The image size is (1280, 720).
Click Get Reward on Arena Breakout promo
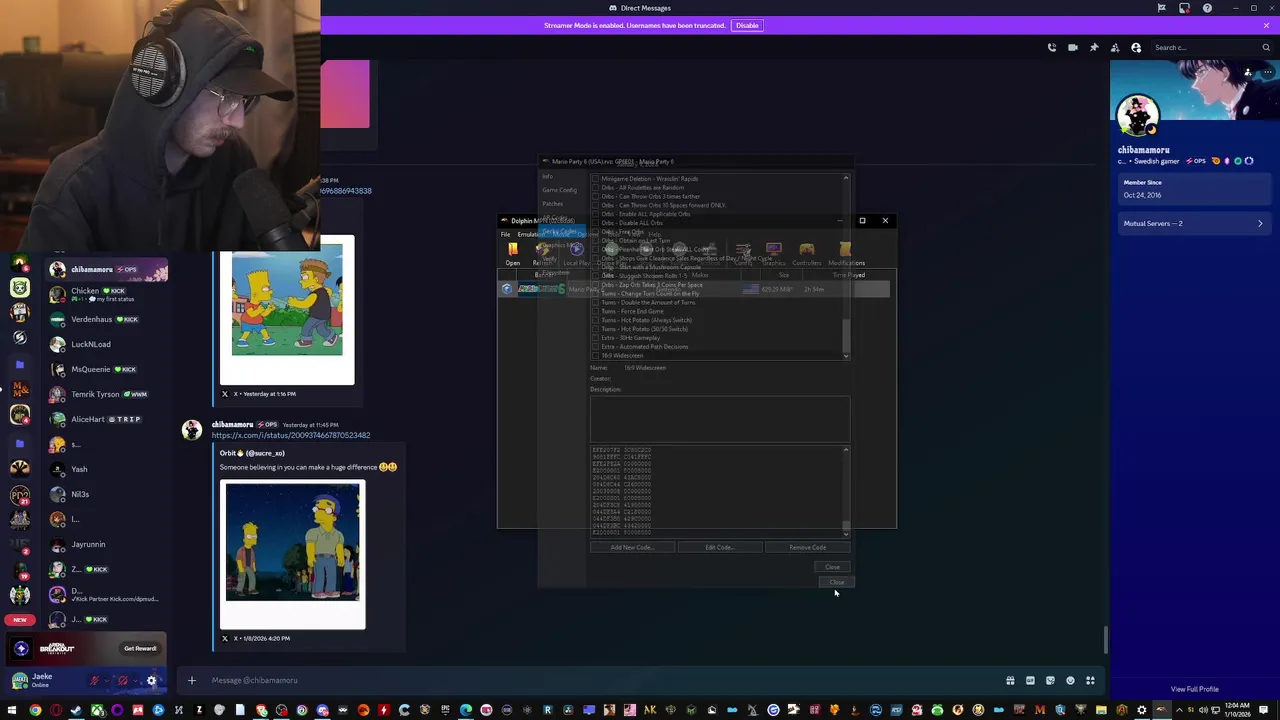click(140, 648)
